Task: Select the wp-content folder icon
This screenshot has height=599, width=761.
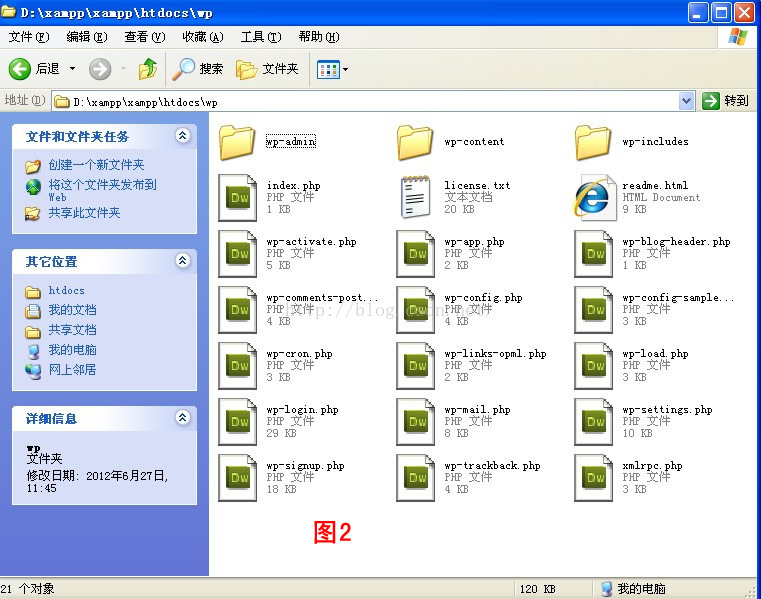Action: tap(415, 142)
